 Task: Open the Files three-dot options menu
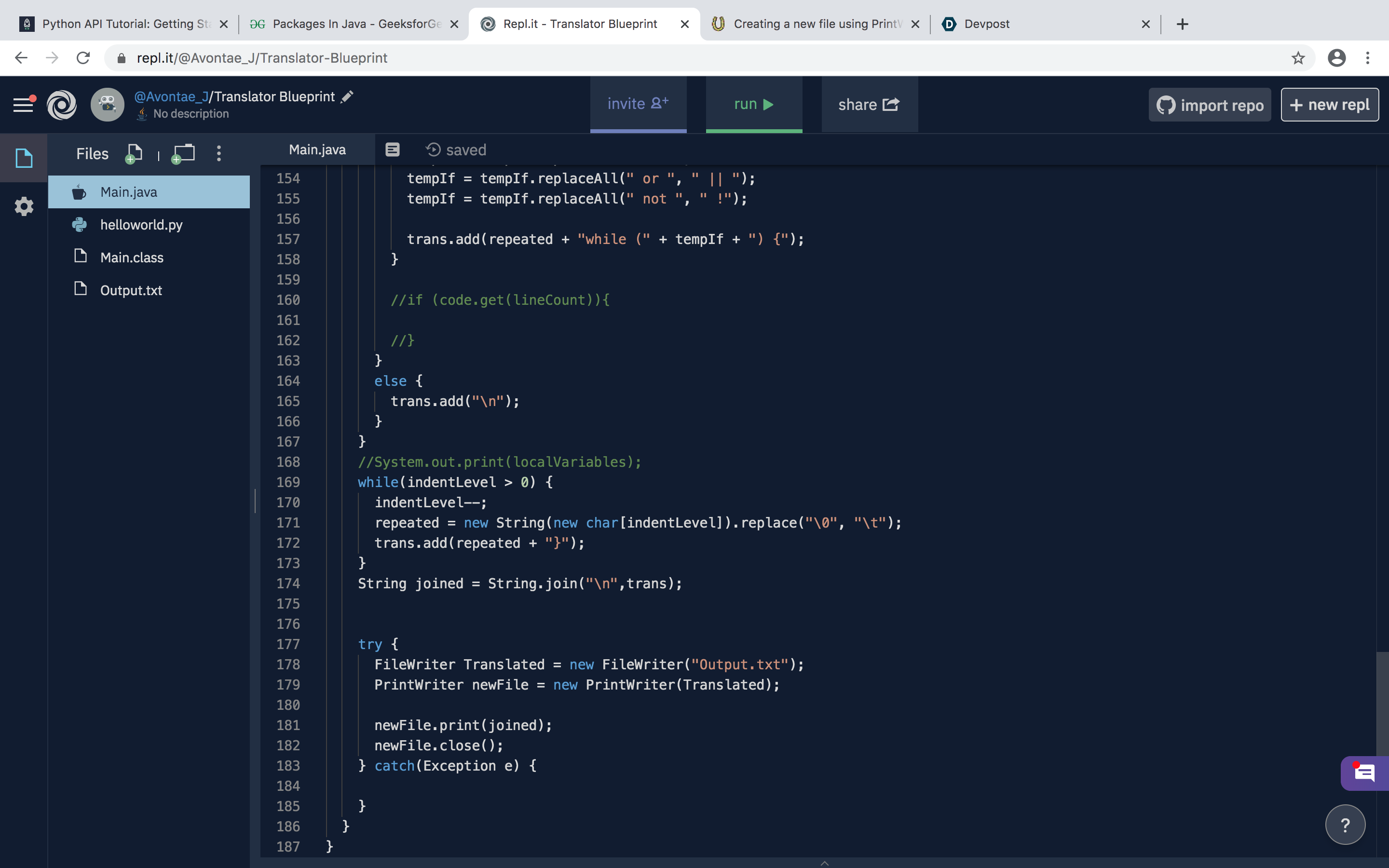[218, 153]
